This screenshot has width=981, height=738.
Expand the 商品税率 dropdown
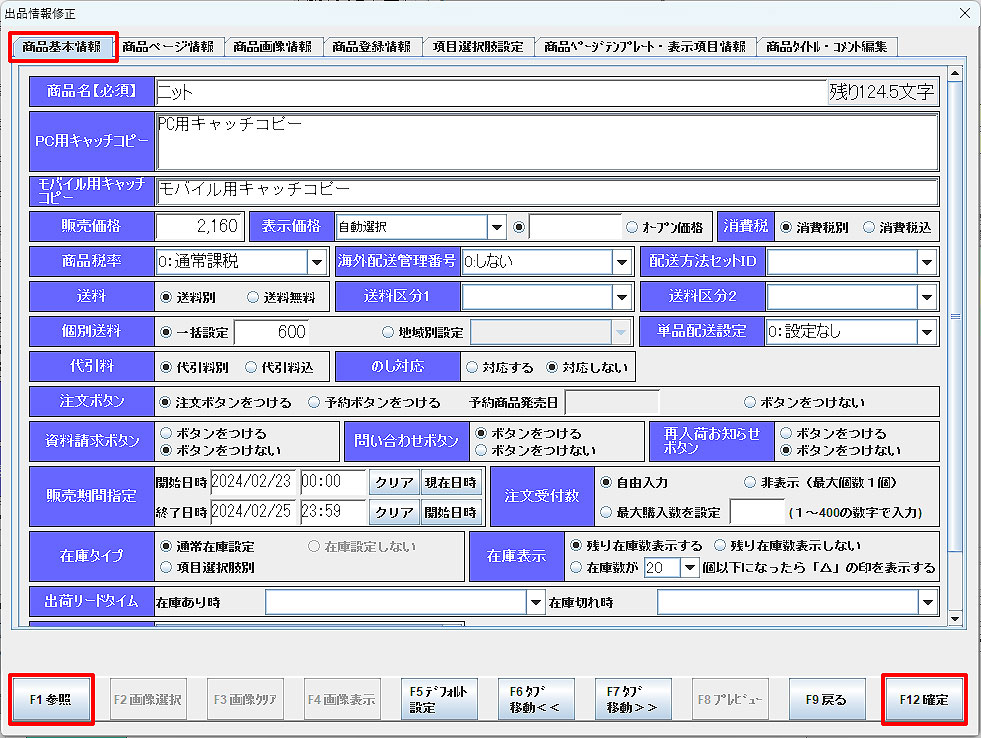tap(317, 262)
